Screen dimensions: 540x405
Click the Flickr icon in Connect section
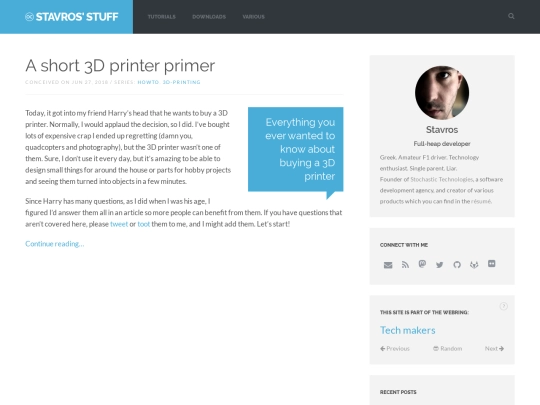pyautogui.click(x=492, y=264)
